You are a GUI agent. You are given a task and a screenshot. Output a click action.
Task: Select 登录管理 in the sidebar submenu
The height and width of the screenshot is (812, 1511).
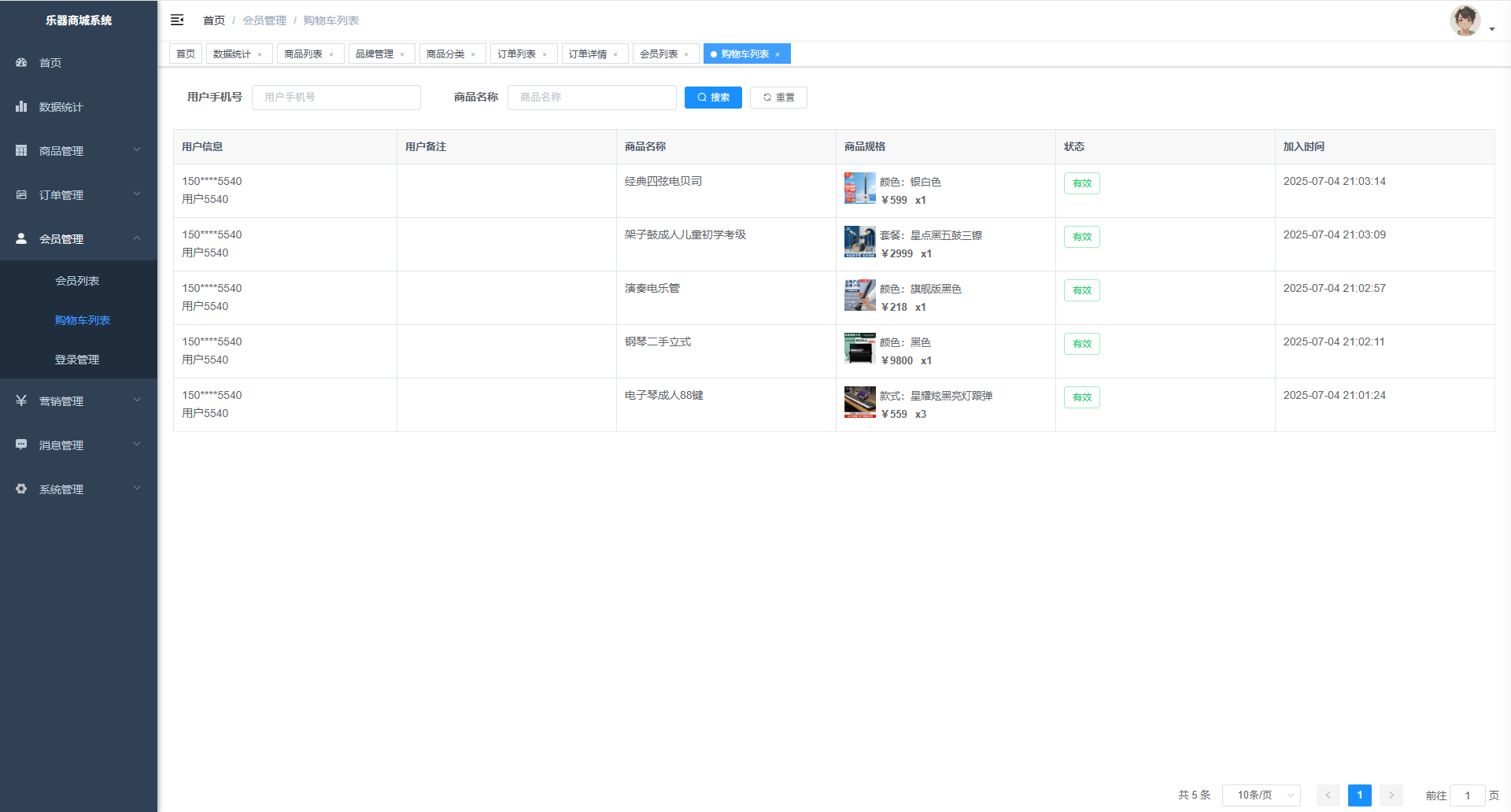click(x=77, y=360)
